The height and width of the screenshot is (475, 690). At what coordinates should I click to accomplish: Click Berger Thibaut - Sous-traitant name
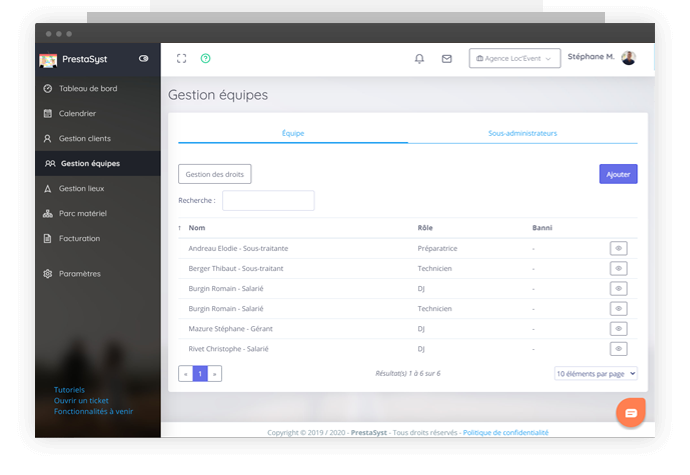(x=236, y=269)
